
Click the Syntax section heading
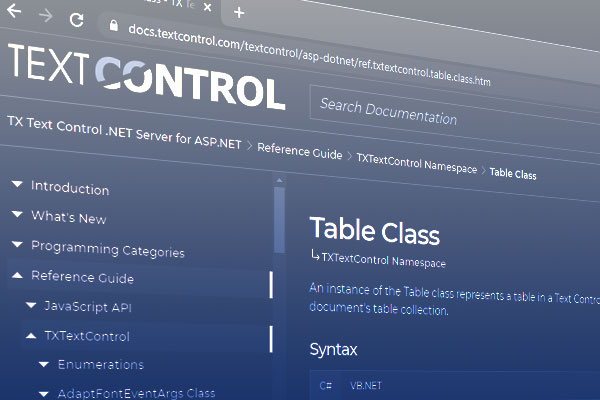(333, 349)
